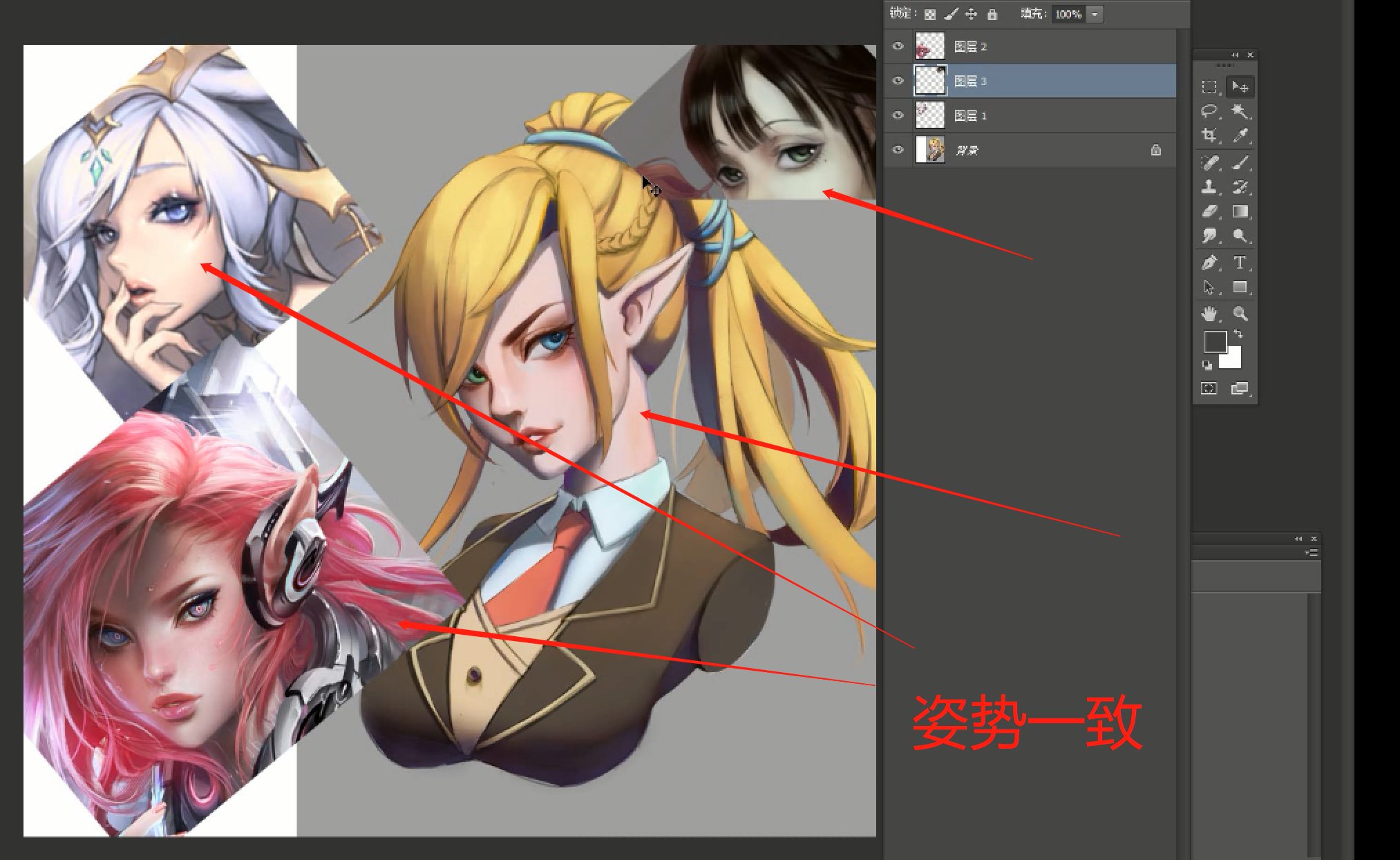Select the Brush tool
Screen dimensions: 1400x860
1240,163
